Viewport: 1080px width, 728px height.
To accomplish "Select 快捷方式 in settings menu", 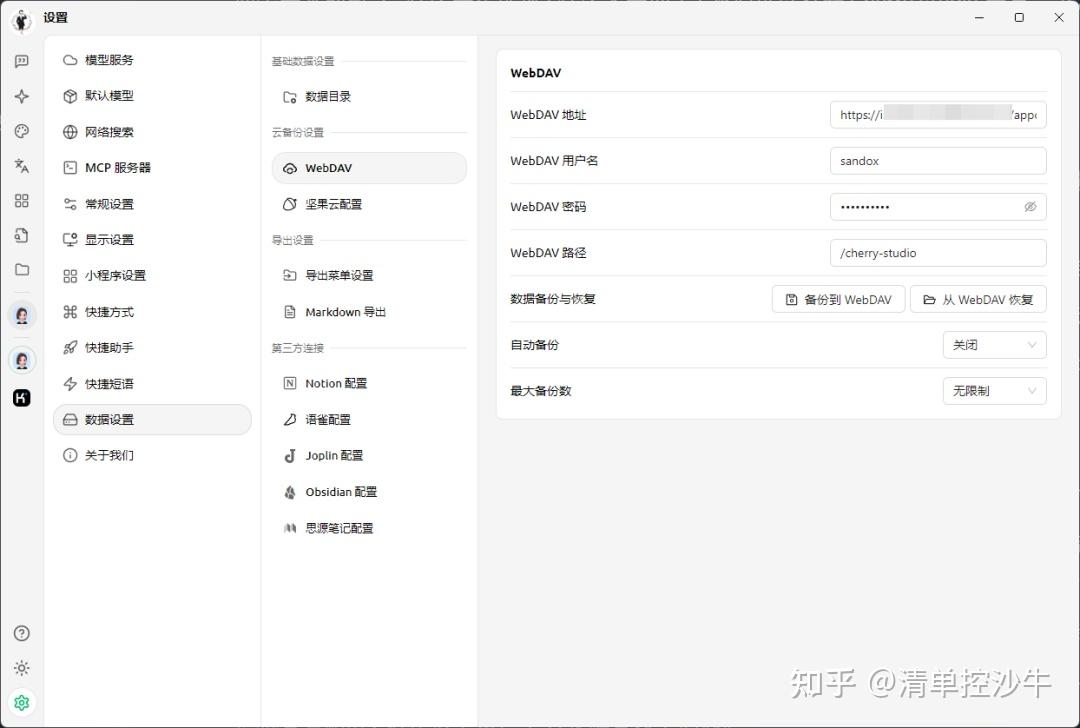I will pos(152,312).
